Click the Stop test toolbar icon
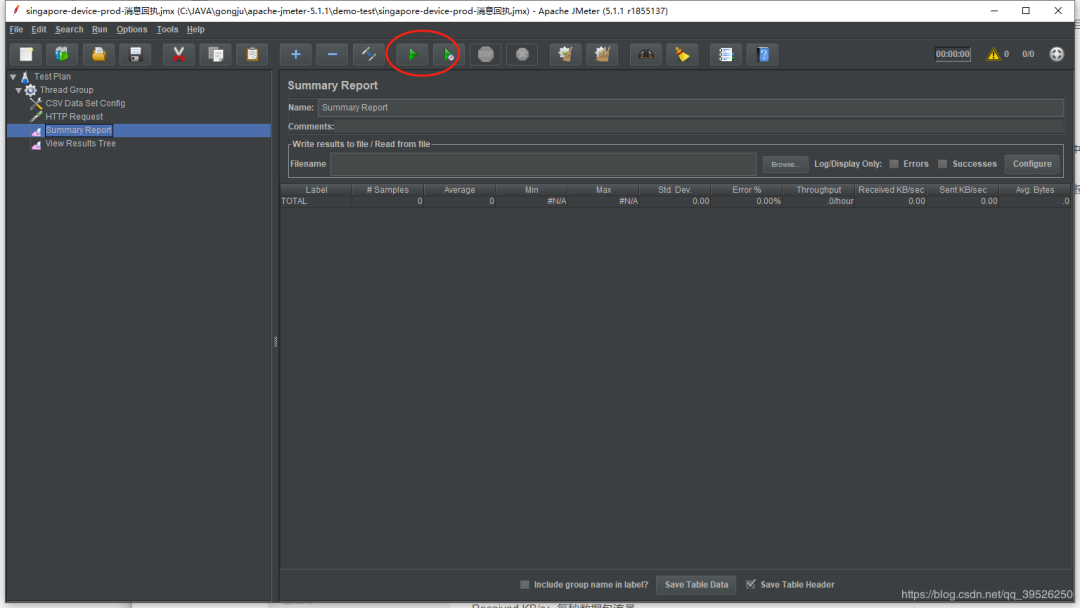The image size is (1080, 608). (486, 54)
